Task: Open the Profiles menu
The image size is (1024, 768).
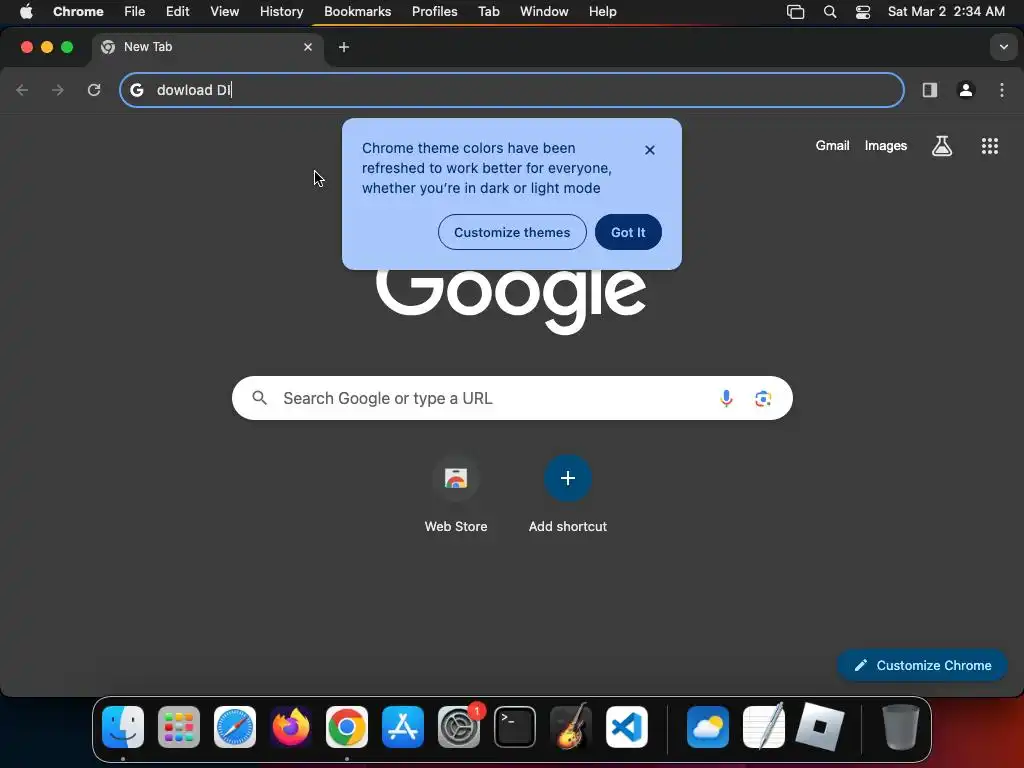Action: coord(434,12)
